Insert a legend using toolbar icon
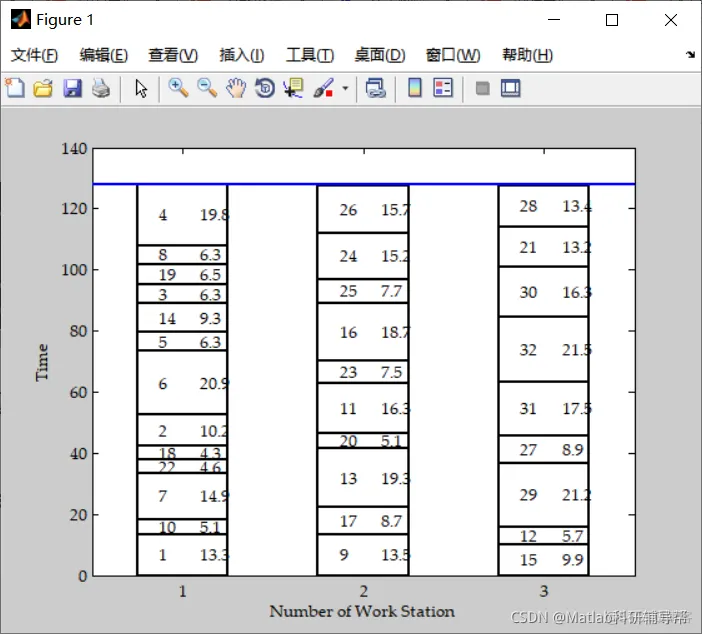This screenshot has width=702, height=634. pyautogui.click(x=443, y=88)
